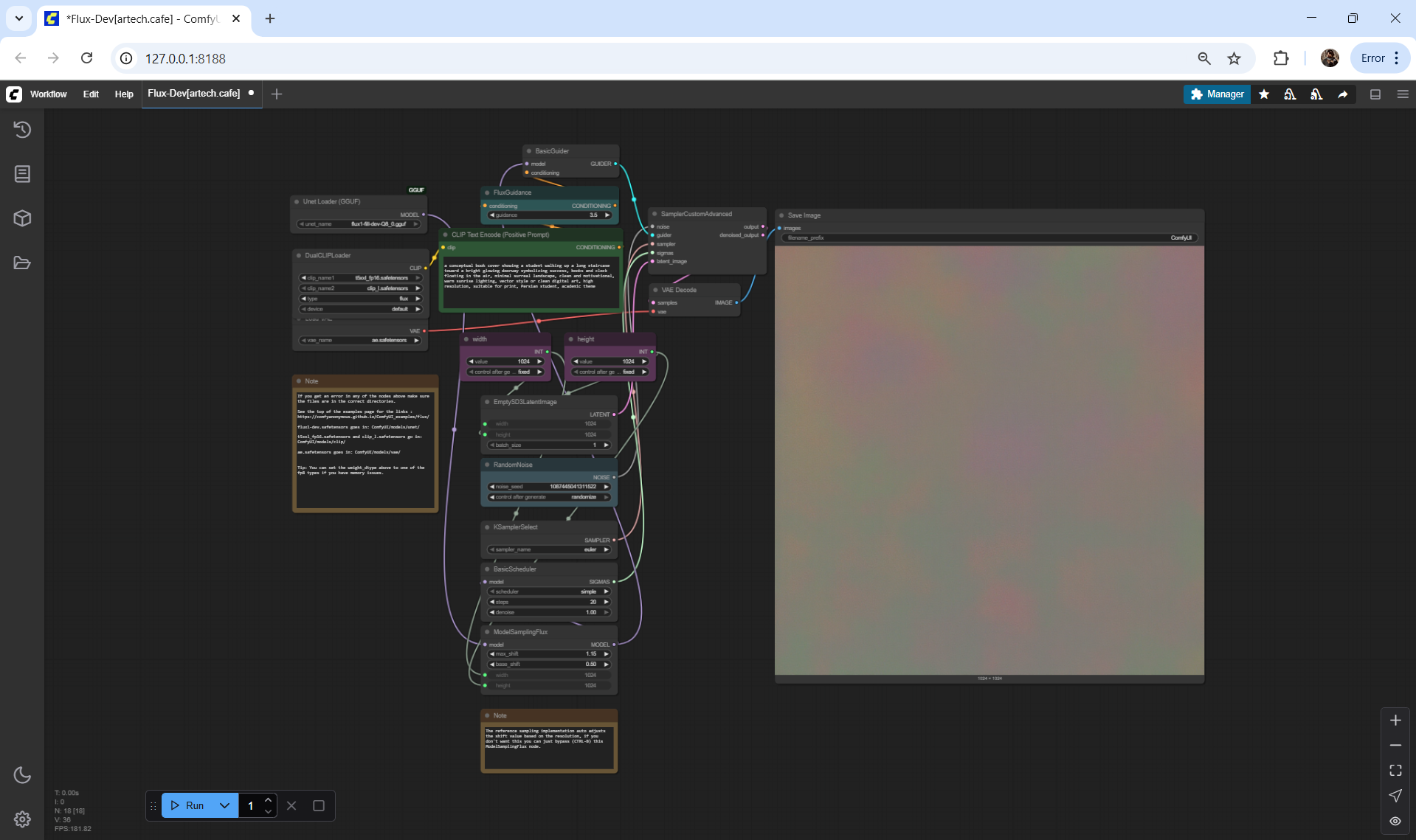Open the workflows folder sidebar icon

click(22, 263)
